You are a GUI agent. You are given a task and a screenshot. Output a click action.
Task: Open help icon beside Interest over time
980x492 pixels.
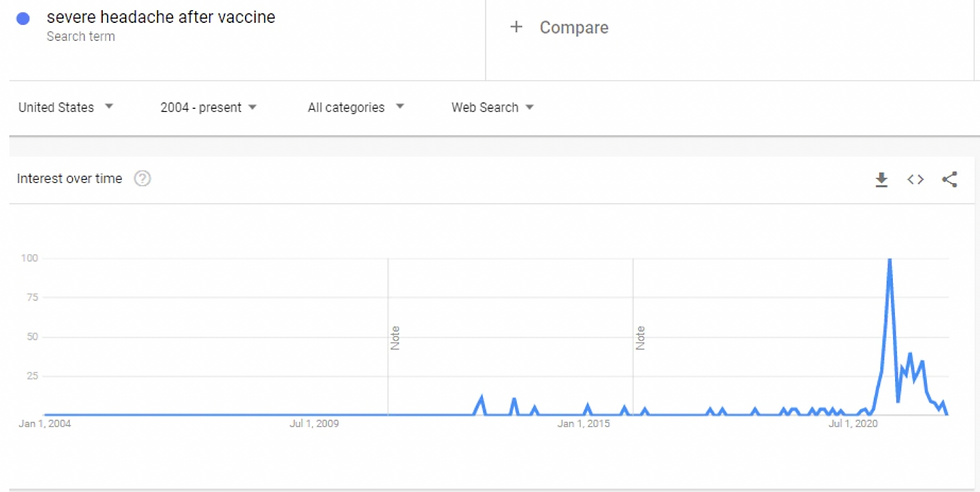click(x=142, y=179)
